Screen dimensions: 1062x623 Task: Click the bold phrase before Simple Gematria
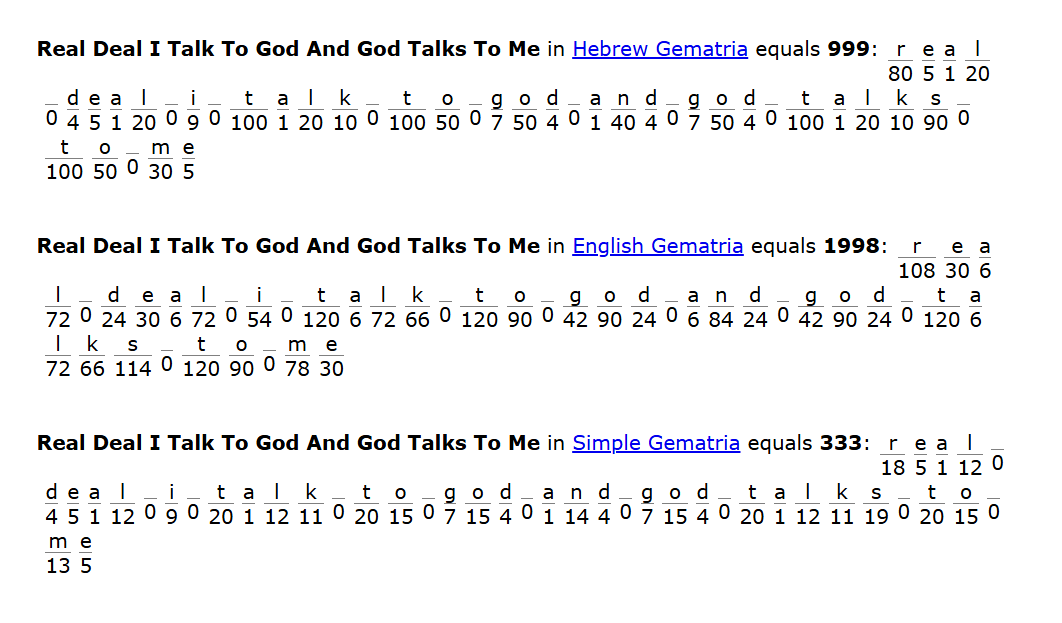(289, 444)
